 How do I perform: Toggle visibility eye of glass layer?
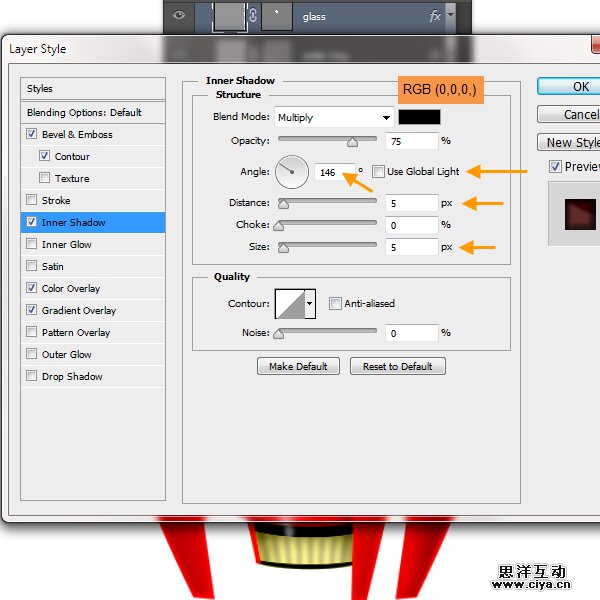tap(180, 15)
